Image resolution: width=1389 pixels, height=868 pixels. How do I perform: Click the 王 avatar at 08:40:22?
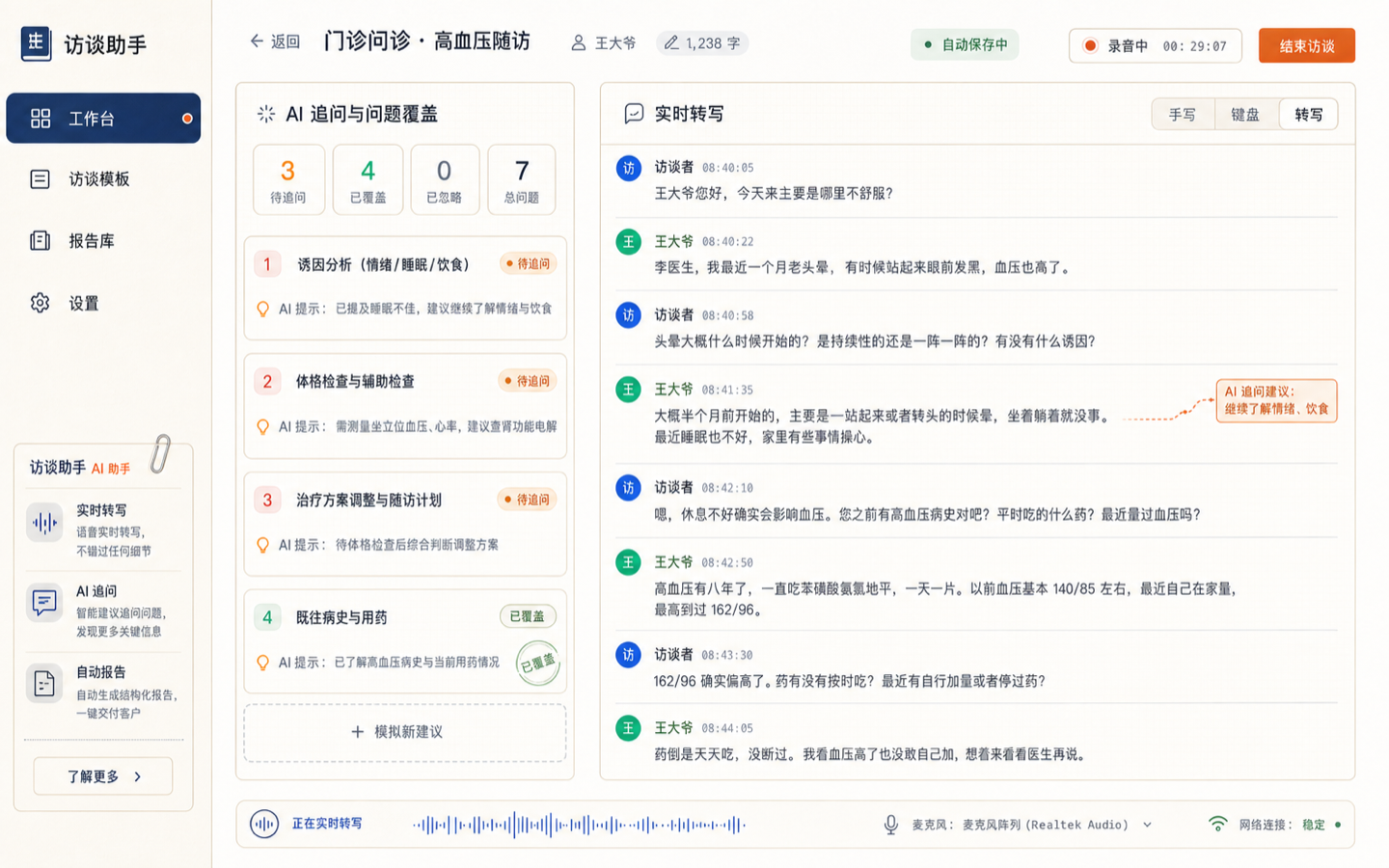(629, 241)
